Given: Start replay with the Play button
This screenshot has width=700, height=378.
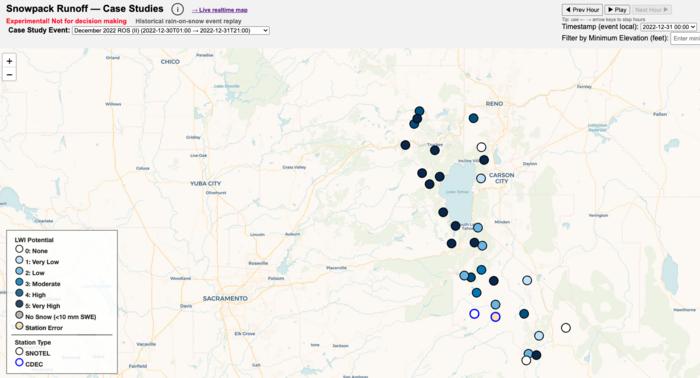Looking at the screenshot, I should pos(617,10).
